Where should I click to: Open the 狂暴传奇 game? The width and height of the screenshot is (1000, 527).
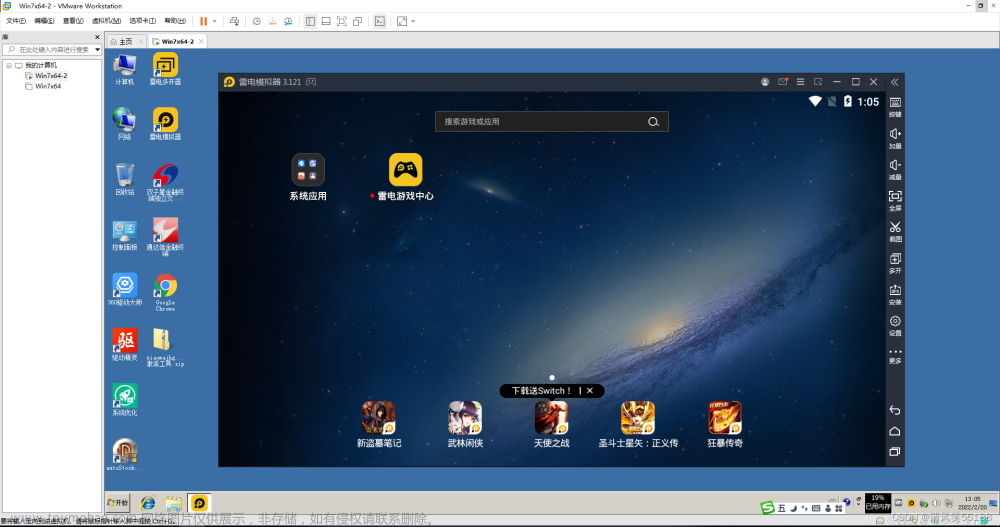(x=724, y=424)
